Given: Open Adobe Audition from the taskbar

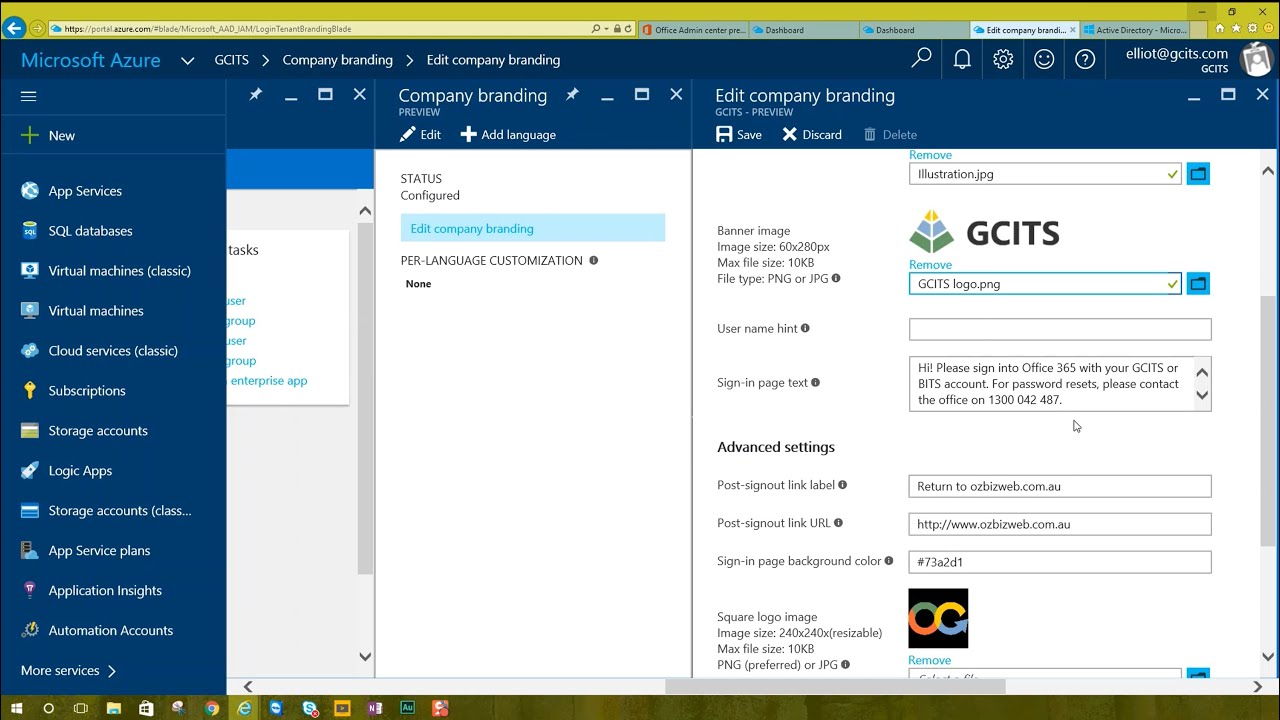Looking at the screenshot, I should click(407, 708).
